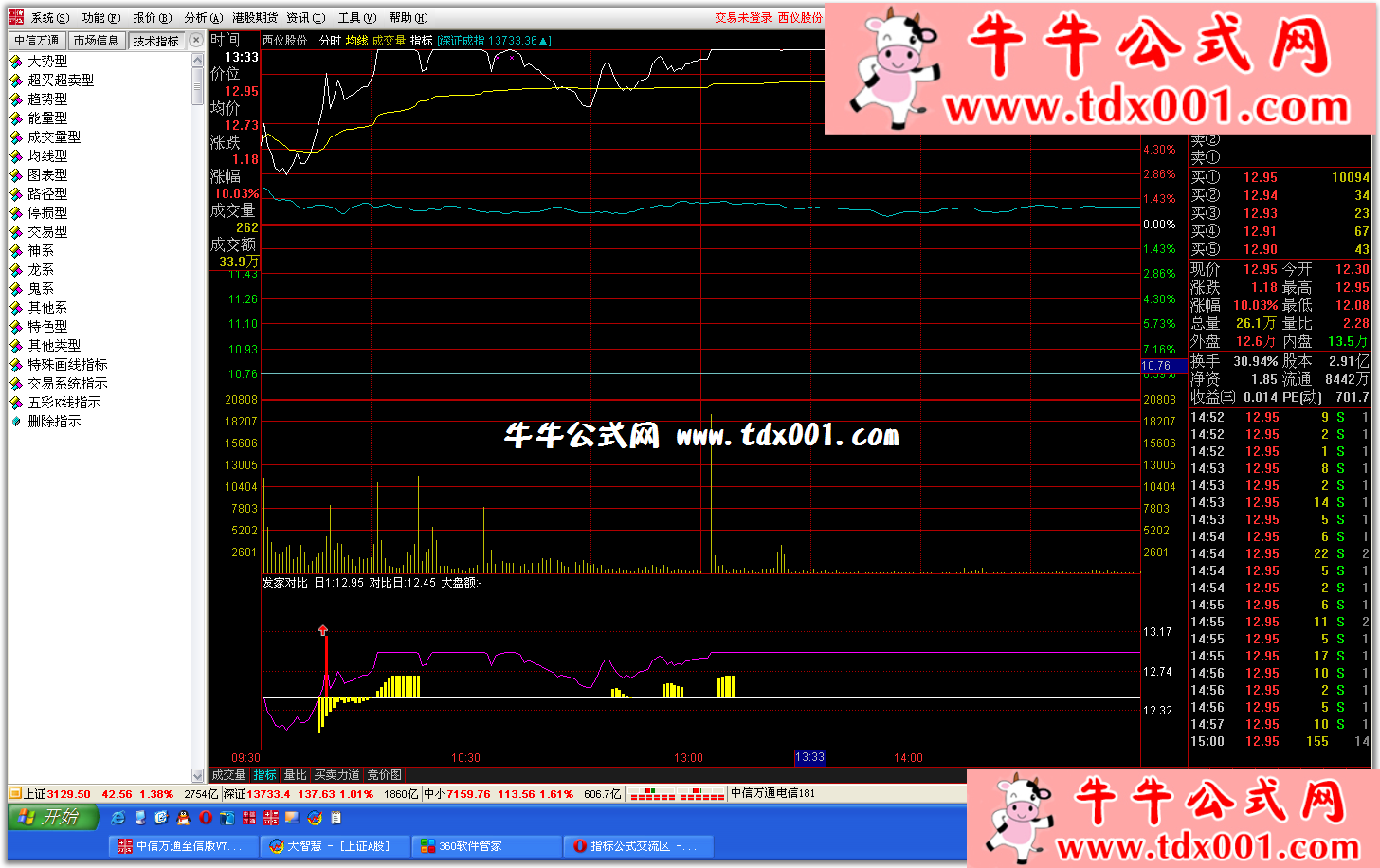Open the 工具 menu

[356, 18]
